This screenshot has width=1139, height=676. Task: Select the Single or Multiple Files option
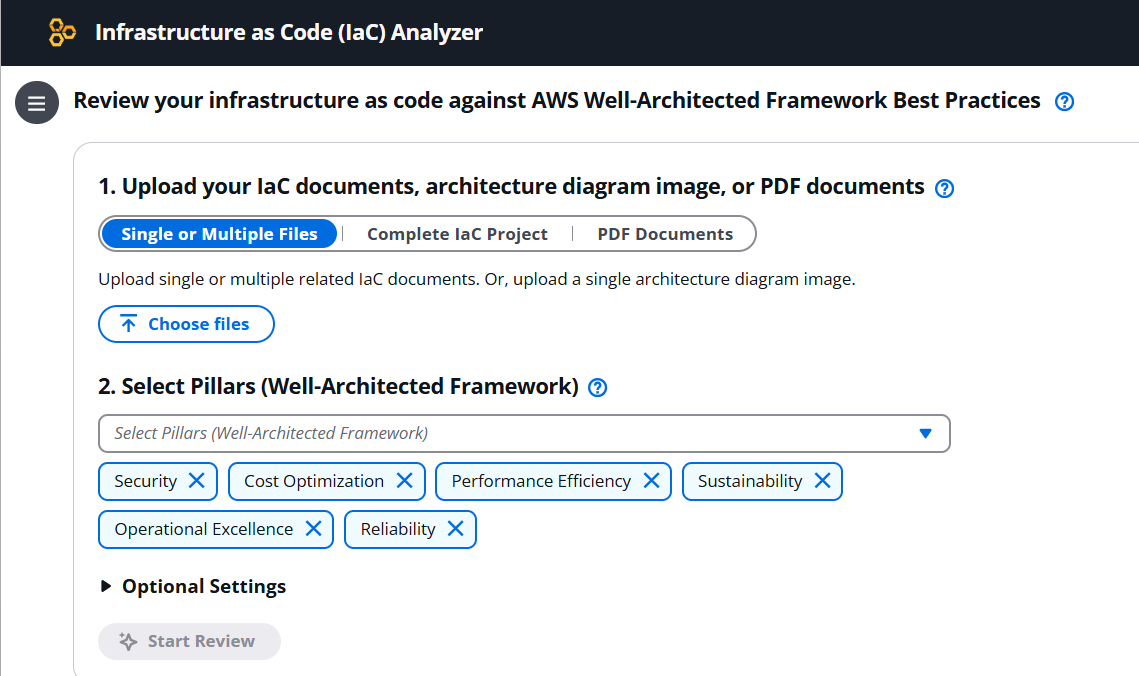click(219, 234)
